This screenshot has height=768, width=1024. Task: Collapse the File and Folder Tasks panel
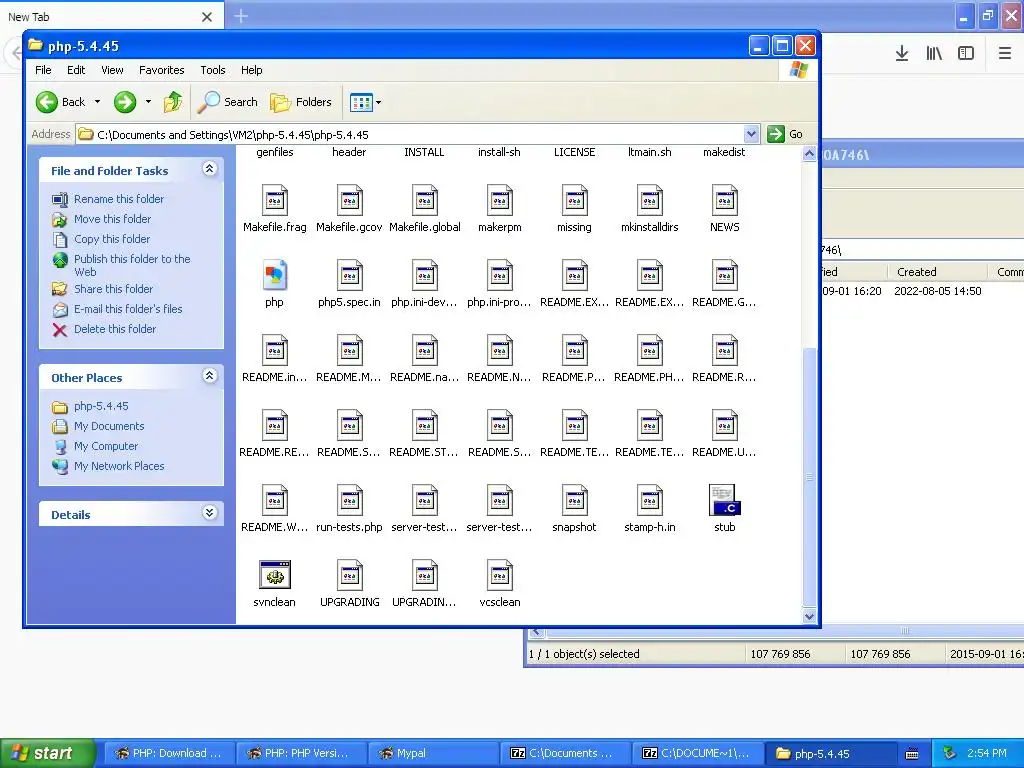[x=209, y=169]
